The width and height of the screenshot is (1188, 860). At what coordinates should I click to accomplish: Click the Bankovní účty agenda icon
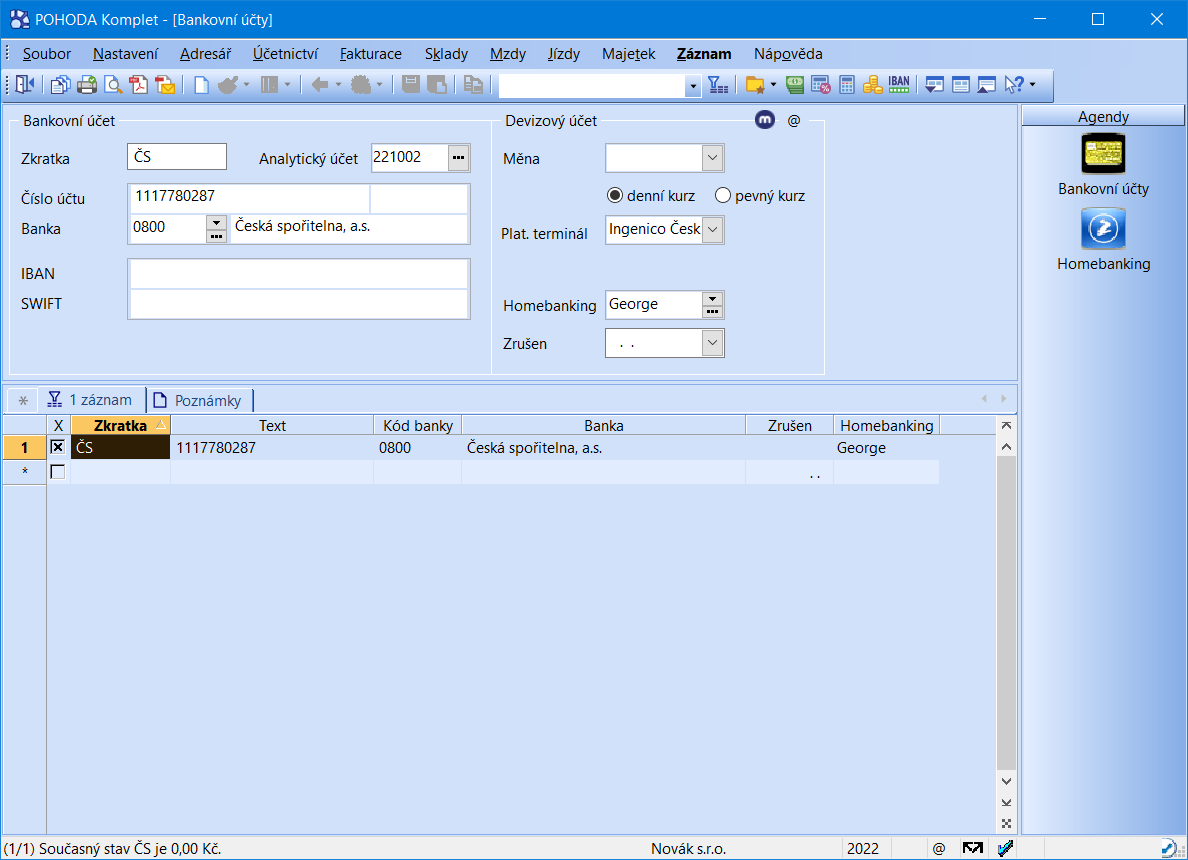point(1103,154)
